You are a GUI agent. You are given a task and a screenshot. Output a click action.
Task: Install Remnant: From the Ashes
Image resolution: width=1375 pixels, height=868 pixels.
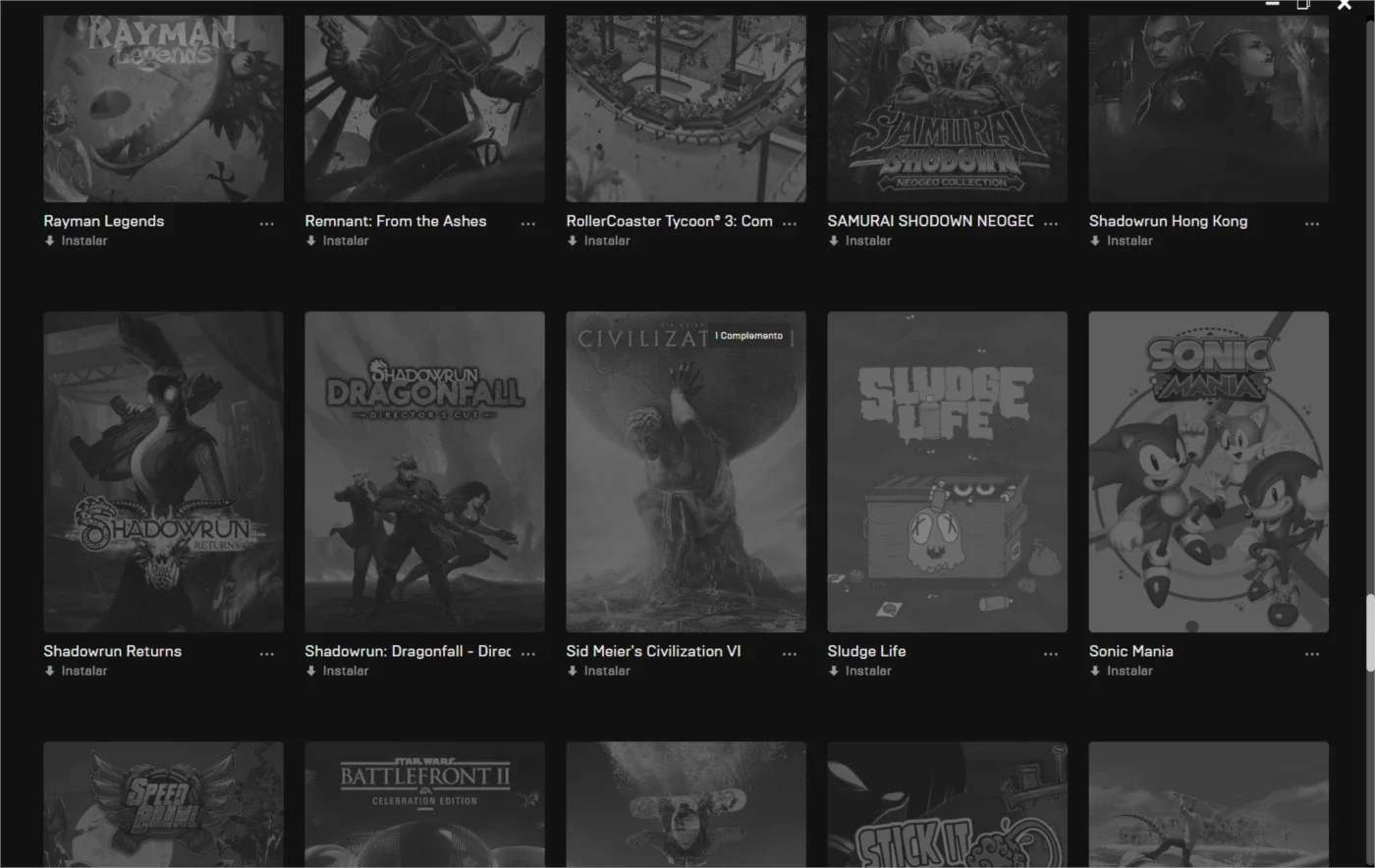(x=337, y=241)
